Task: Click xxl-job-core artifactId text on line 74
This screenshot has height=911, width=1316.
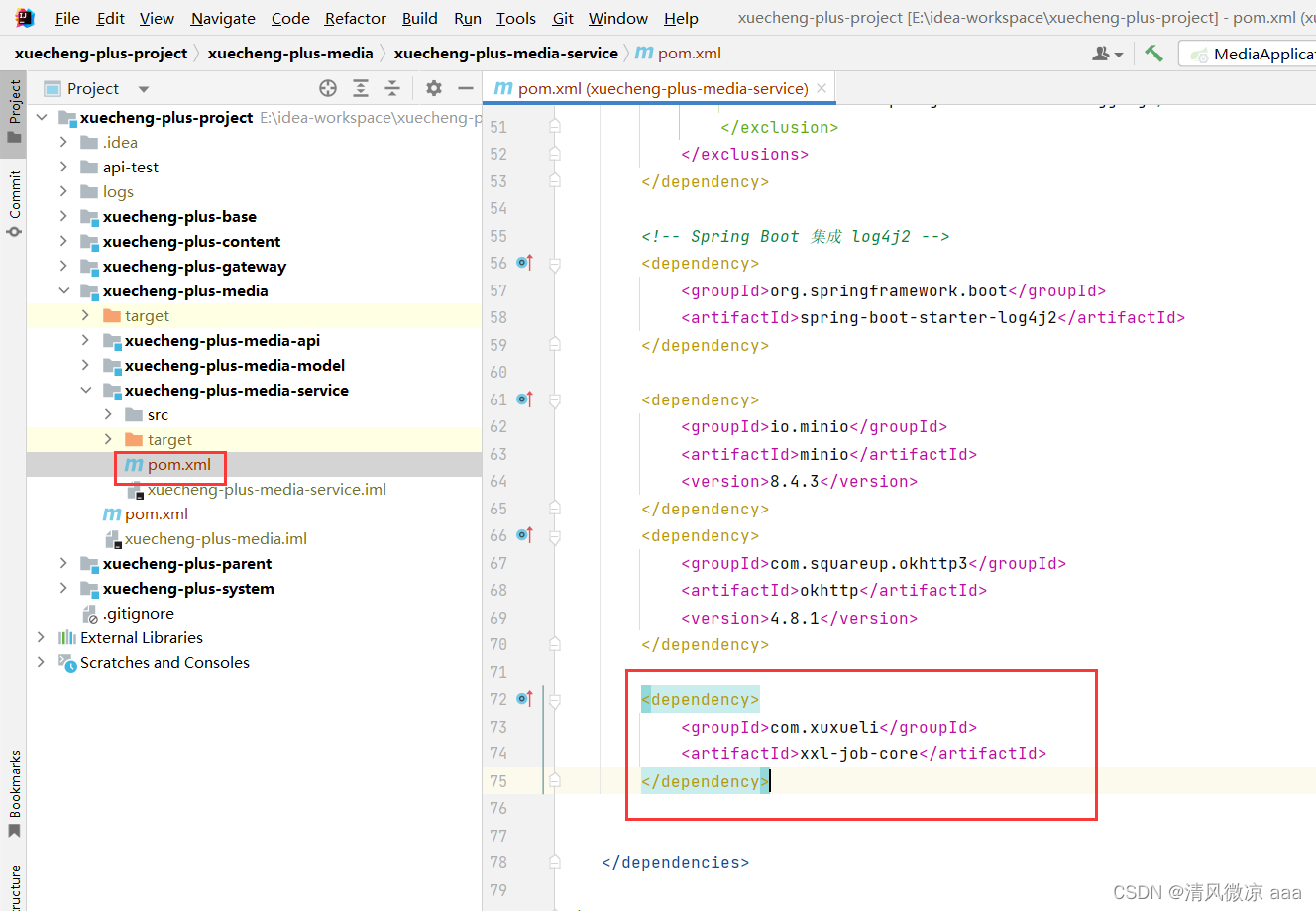Action: [859, 753]
